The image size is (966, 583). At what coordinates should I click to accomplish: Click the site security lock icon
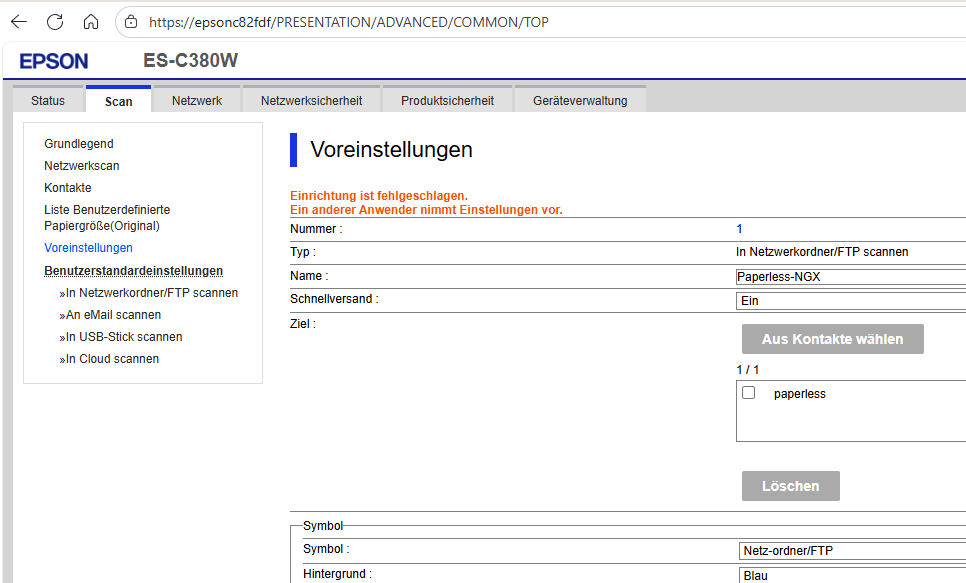coord(131,21)
